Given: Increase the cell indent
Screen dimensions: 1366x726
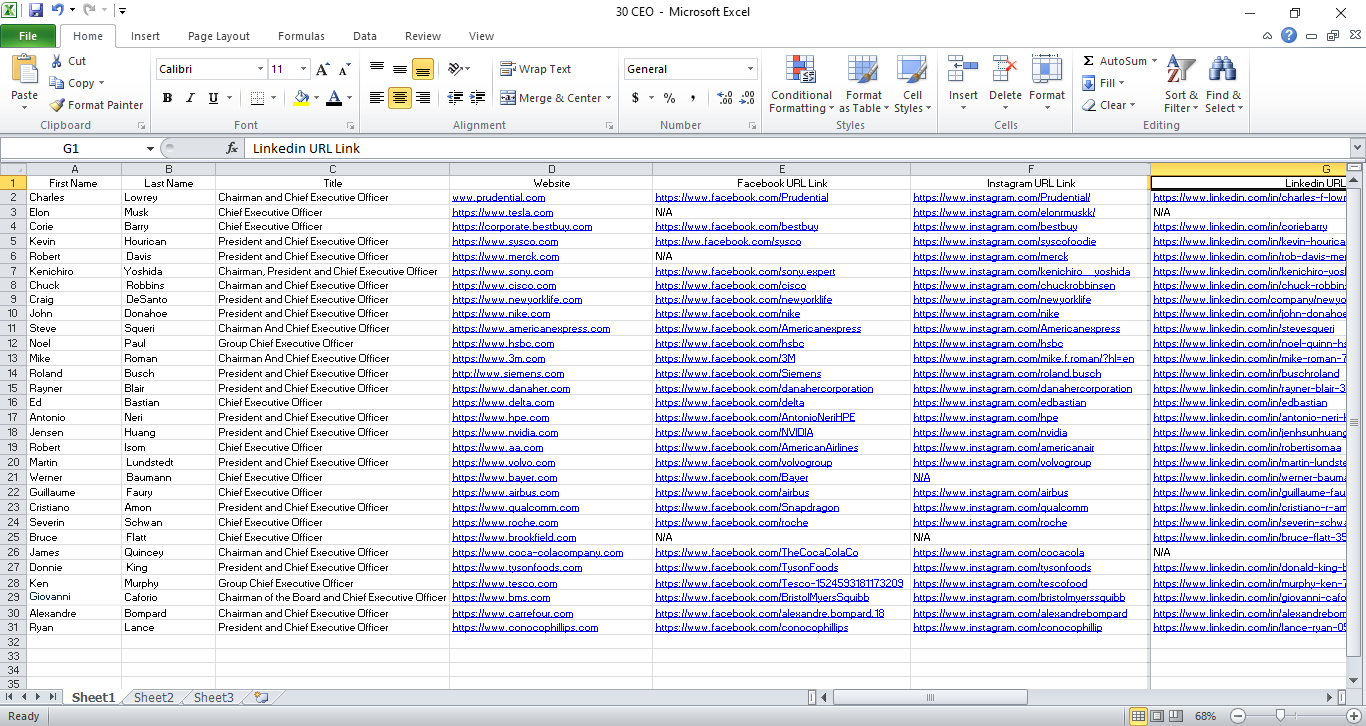Looking at the screenshot, I should [x=479, y=98].
